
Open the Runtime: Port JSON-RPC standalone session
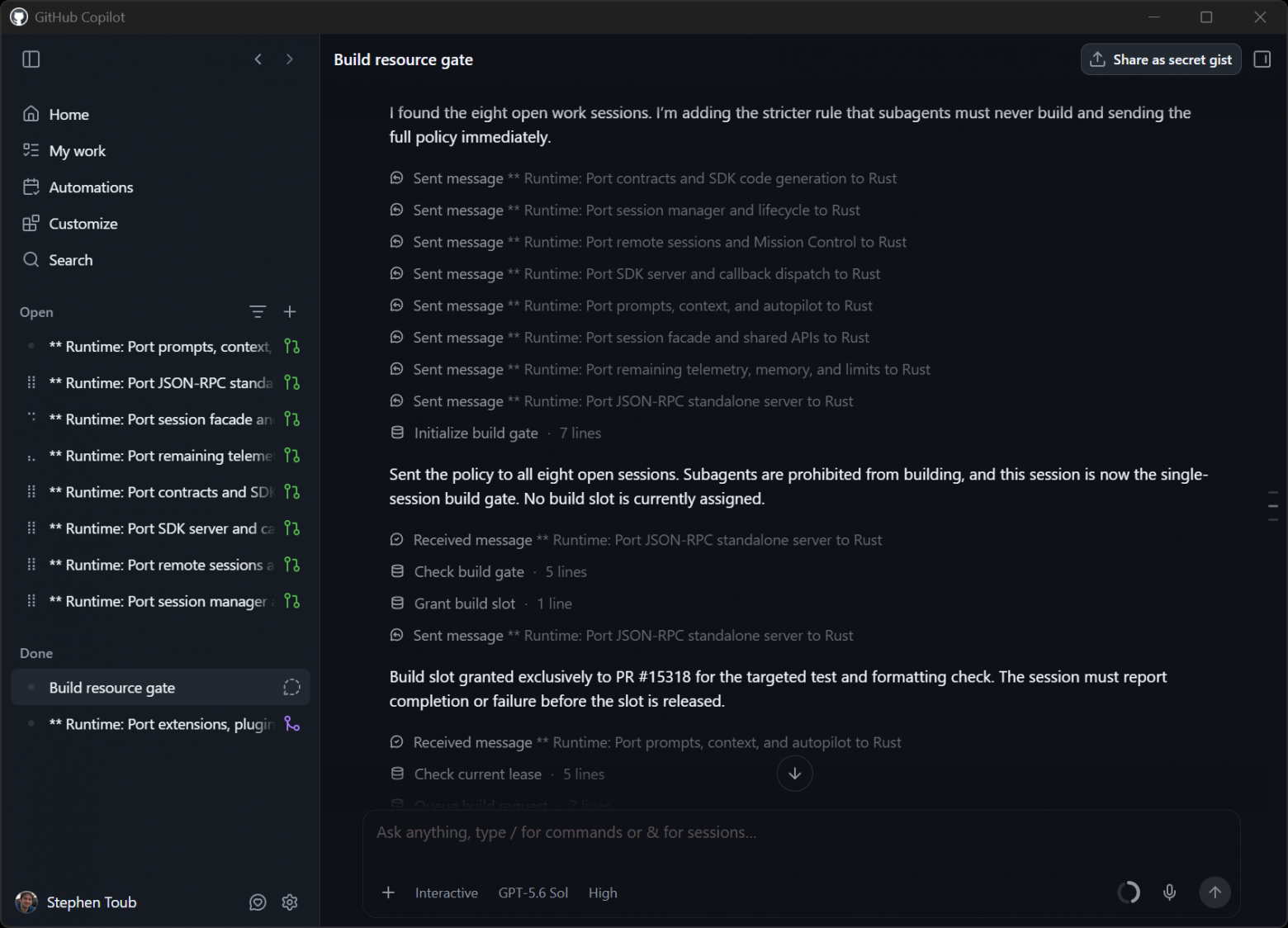[161, 383]
